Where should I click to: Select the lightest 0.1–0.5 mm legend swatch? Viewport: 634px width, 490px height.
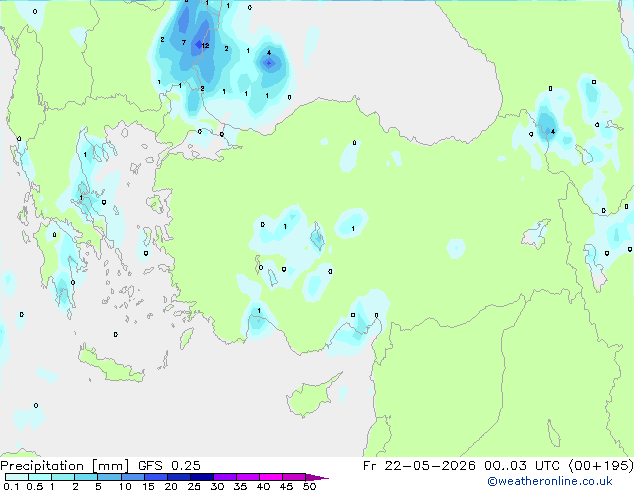click(x=17, y=477)
